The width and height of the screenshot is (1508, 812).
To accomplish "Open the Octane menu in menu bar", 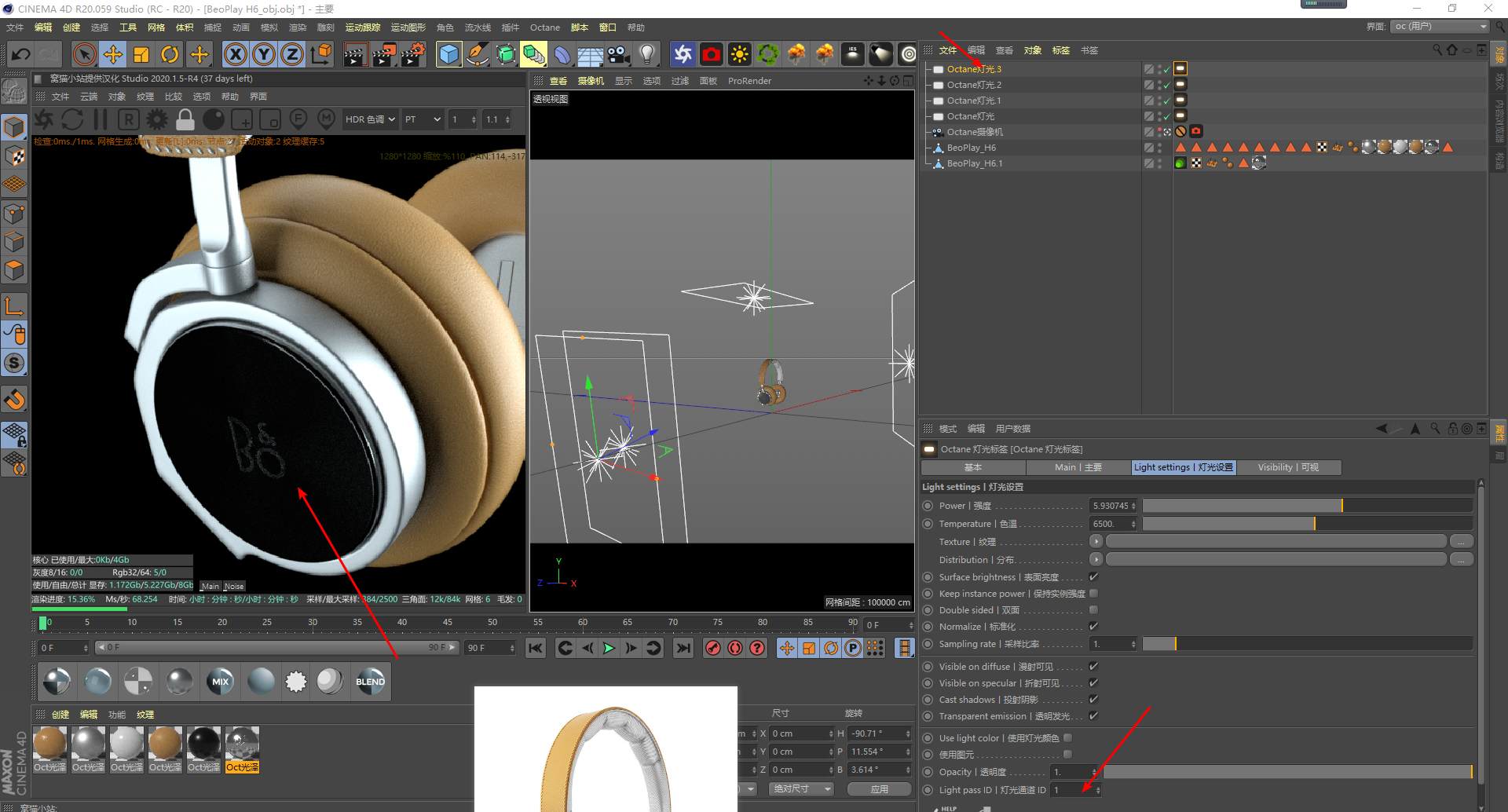I will click(544, 27).
